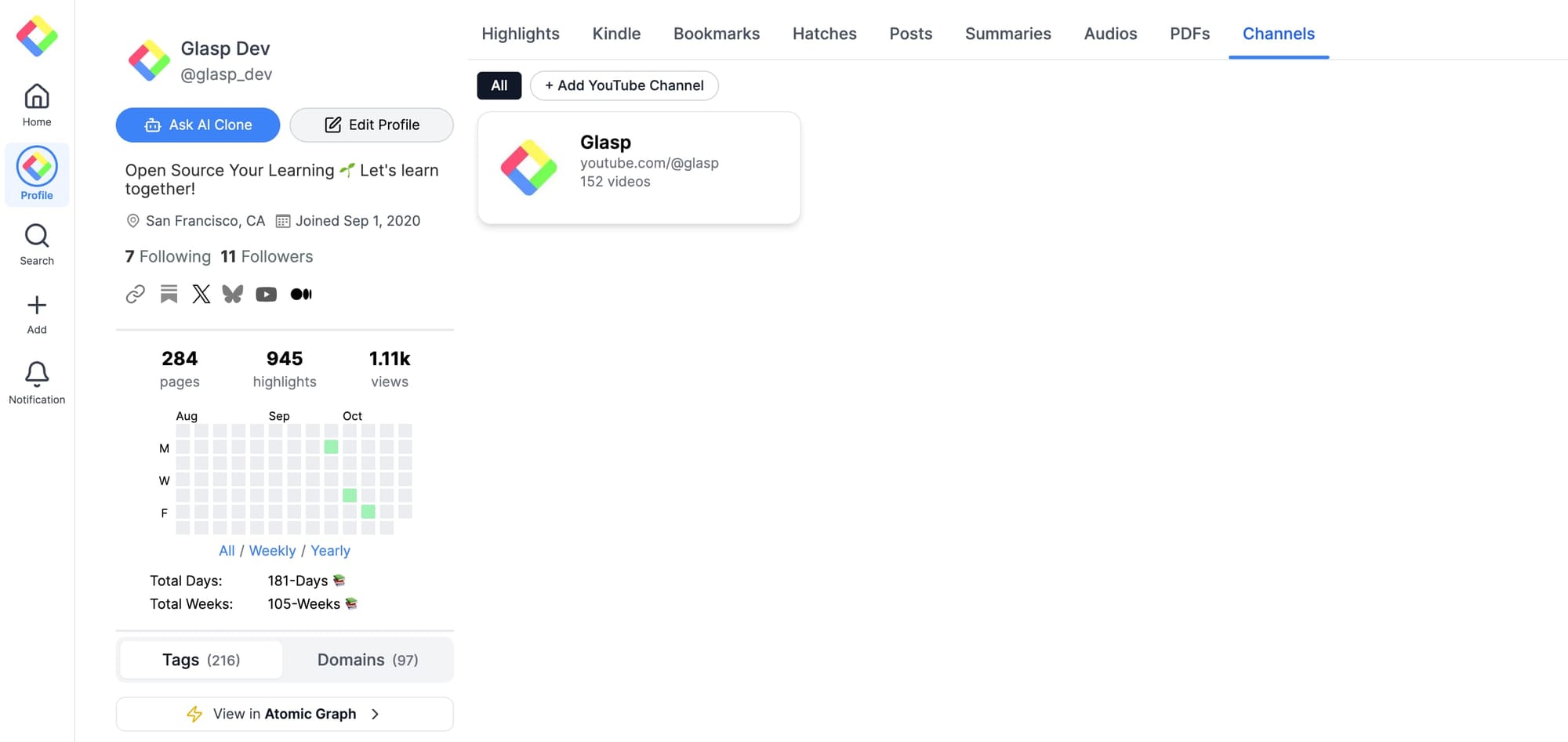This screenshot has height=742, width=1568.
Task: Open the Bluesky butterfly icon link
Action: [x=233, y=294]
